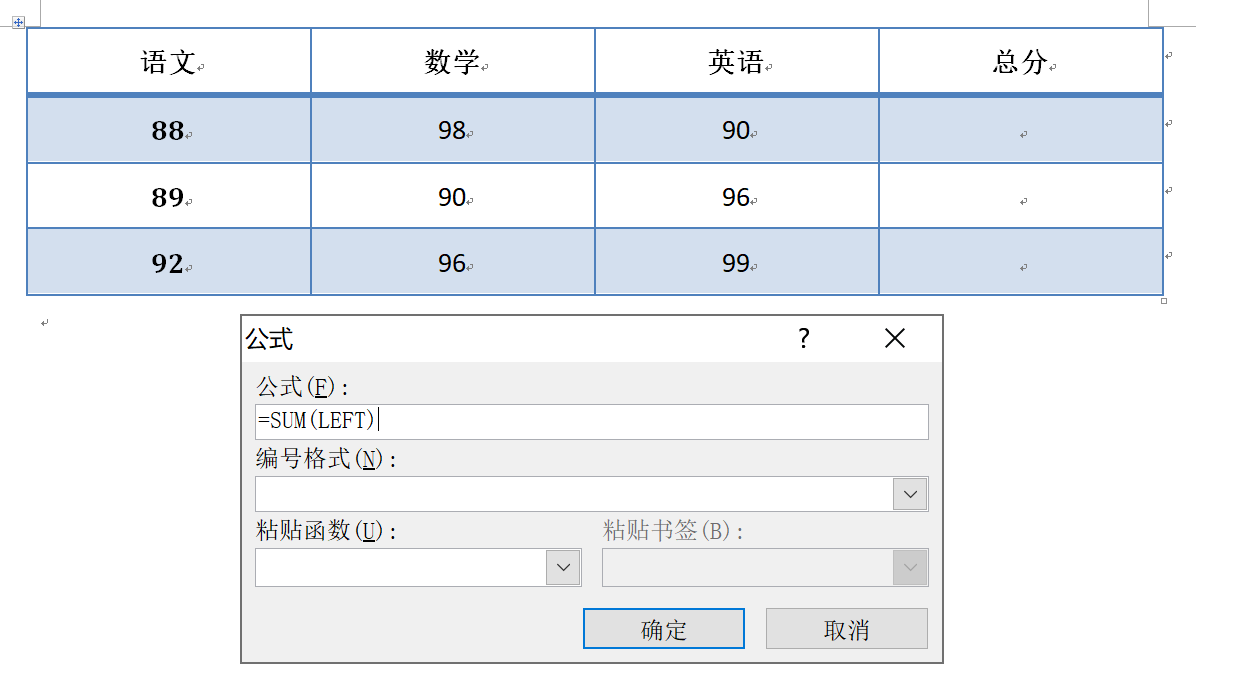This screenshot has height=692, width=1256.
Task: Click the 公式 dialog title bar
Action: pos(500,339)
